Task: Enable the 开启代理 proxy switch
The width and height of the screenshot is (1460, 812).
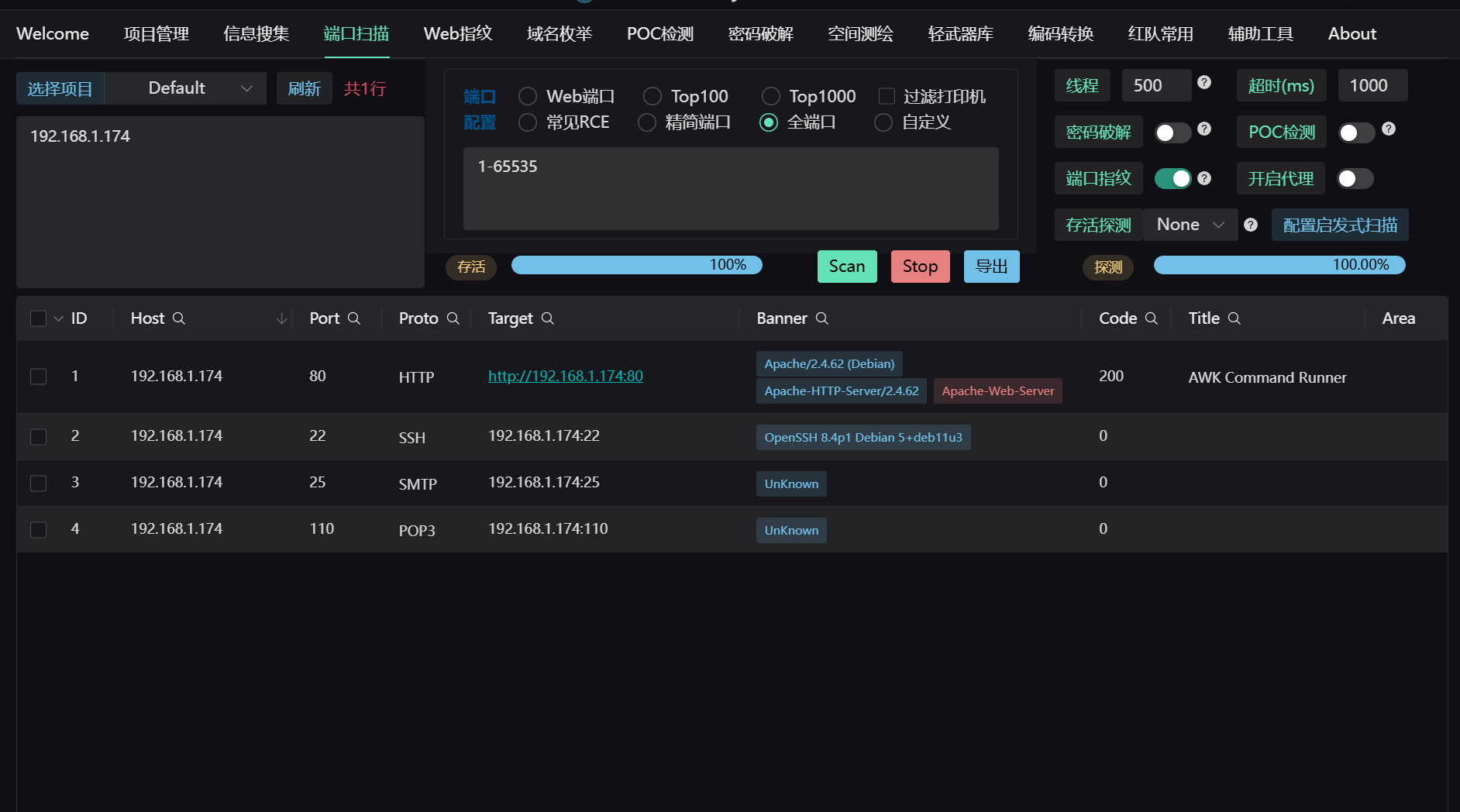Action: [1355, 179]
